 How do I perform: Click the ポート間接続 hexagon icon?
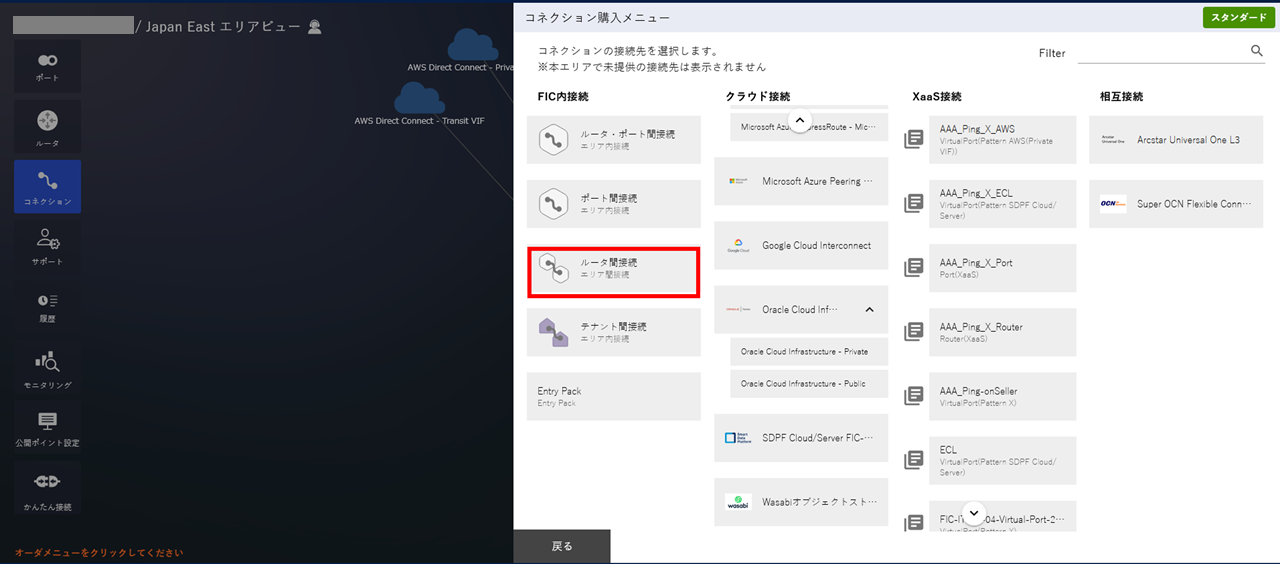pos(553,204)
